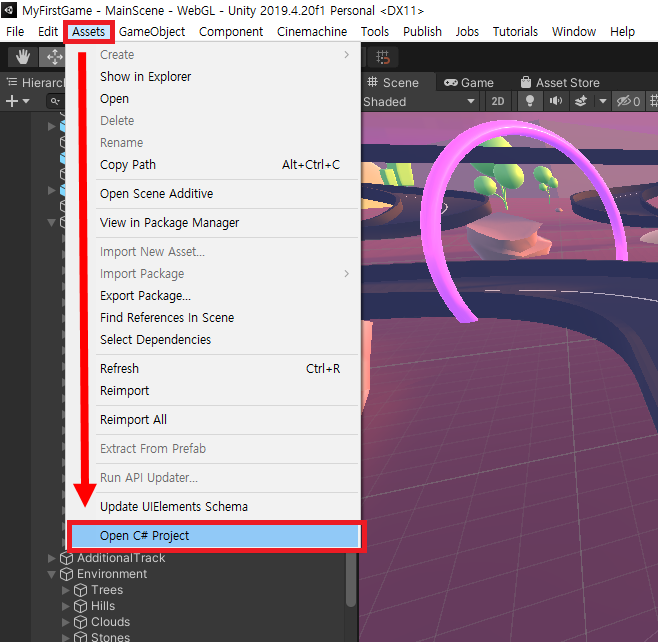
Task: Open the create dropdown arrow in Hierarchy
Action: coord(26,101)
